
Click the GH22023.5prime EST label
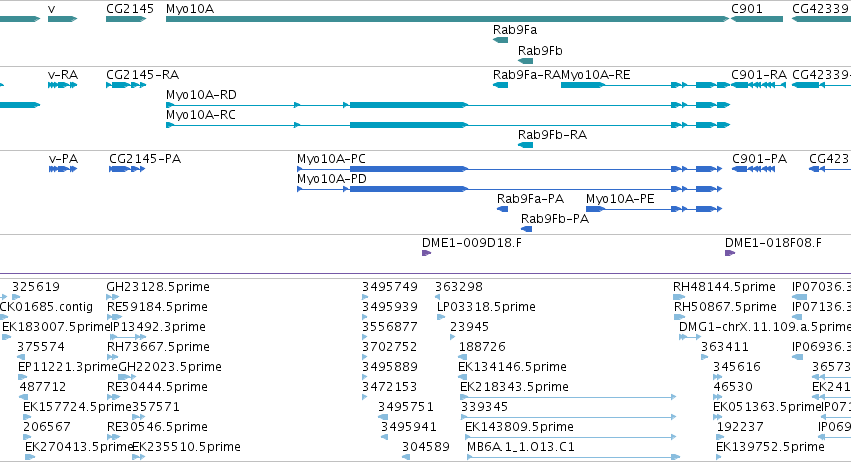[x=170, y=367]
